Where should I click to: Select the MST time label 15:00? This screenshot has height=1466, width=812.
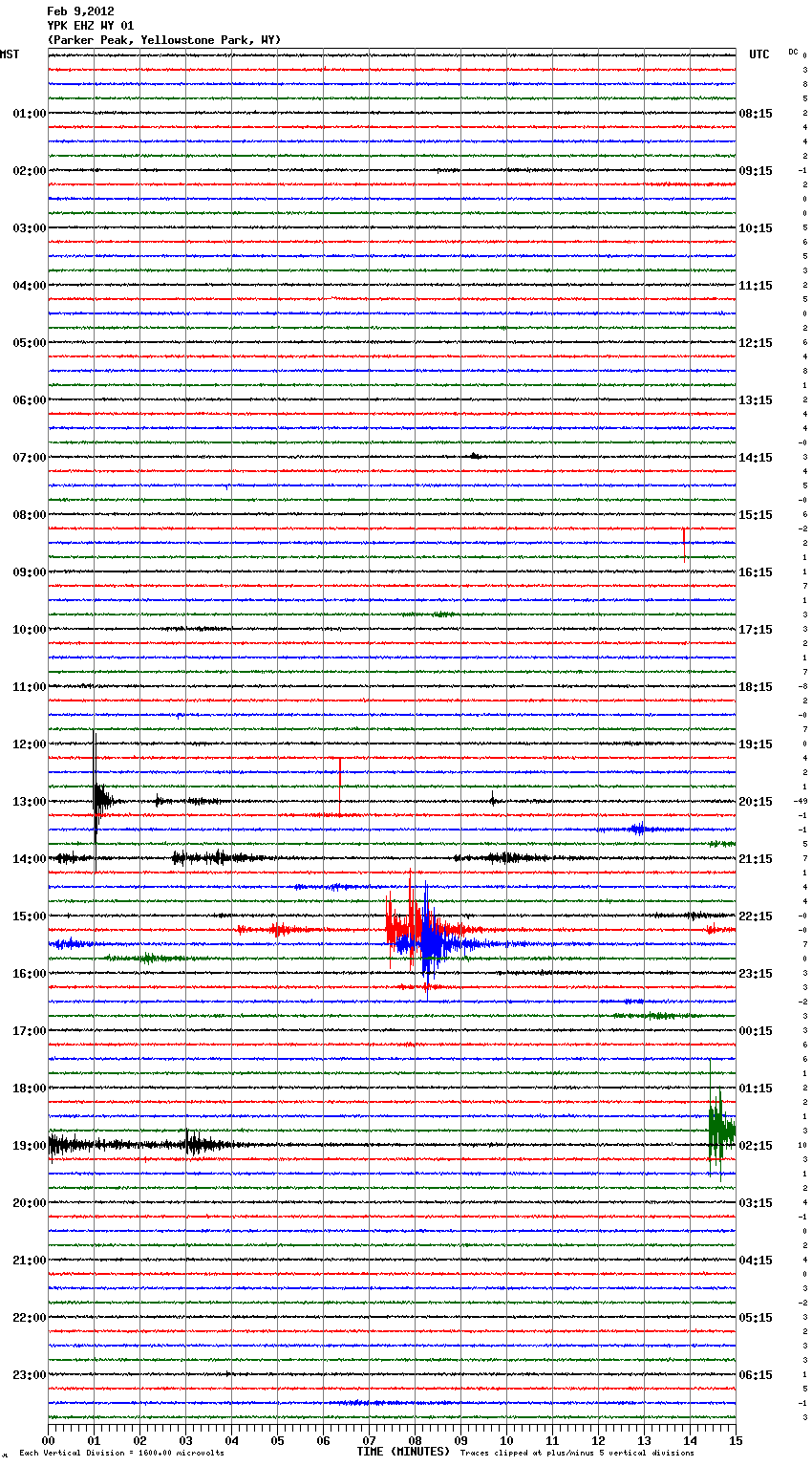pos(30,916)
